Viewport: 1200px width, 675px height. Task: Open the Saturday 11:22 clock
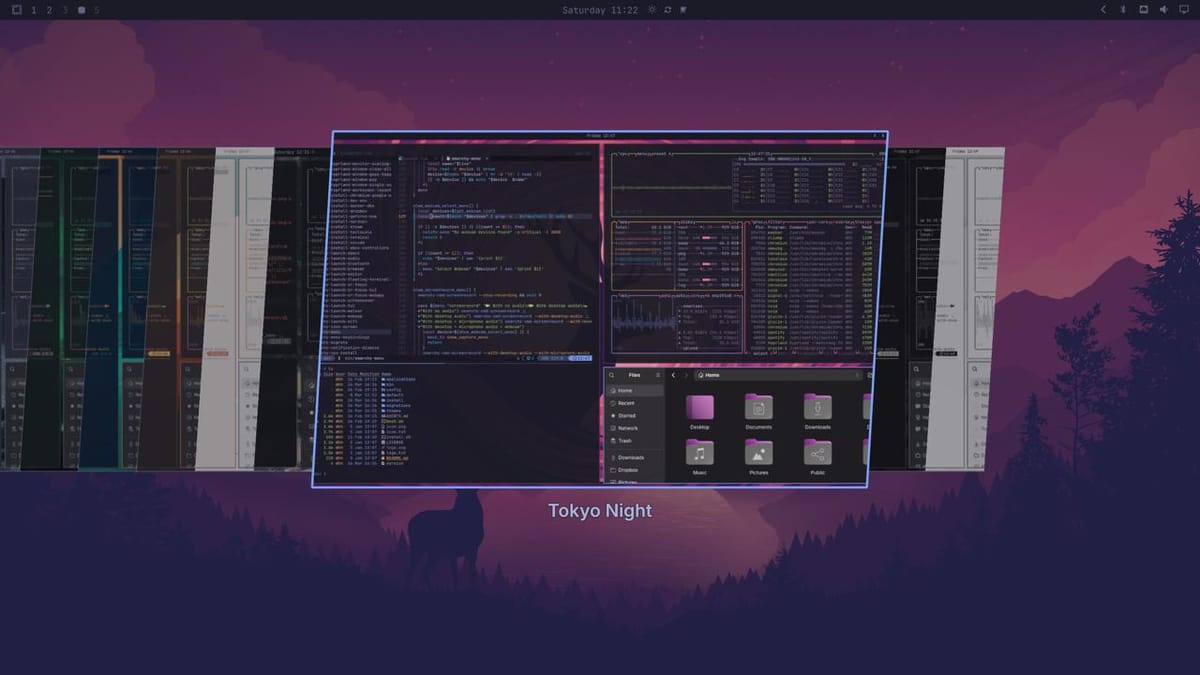coord(600,10)
